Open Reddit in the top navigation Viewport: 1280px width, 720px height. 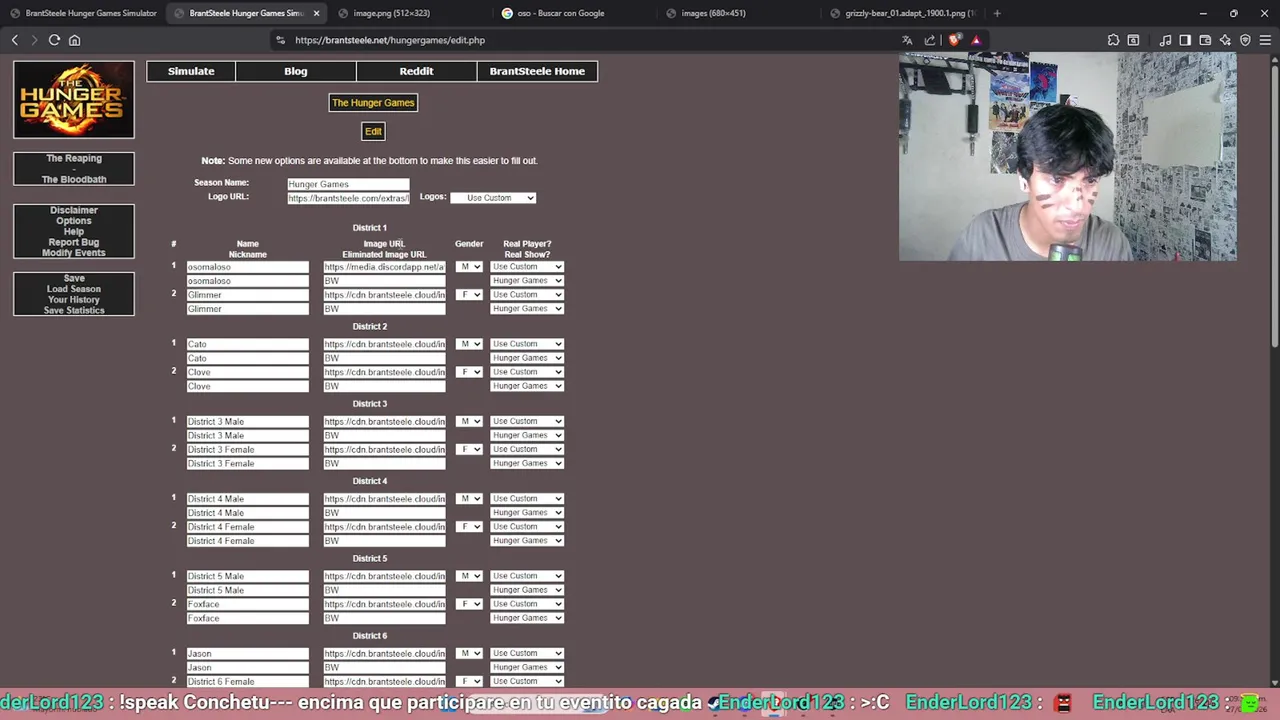416,71
